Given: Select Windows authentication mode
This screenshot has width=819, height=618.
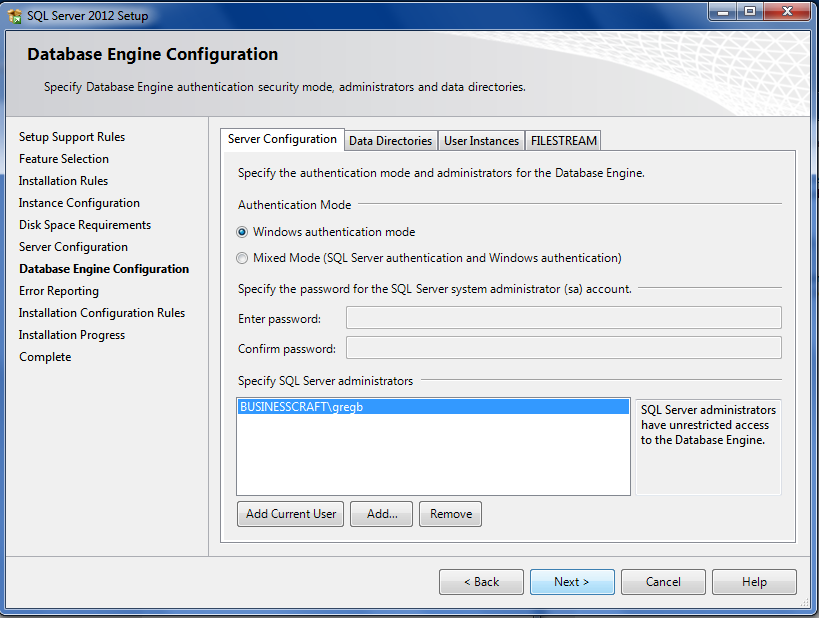Looking at the screenshot, I should (242, 232).
